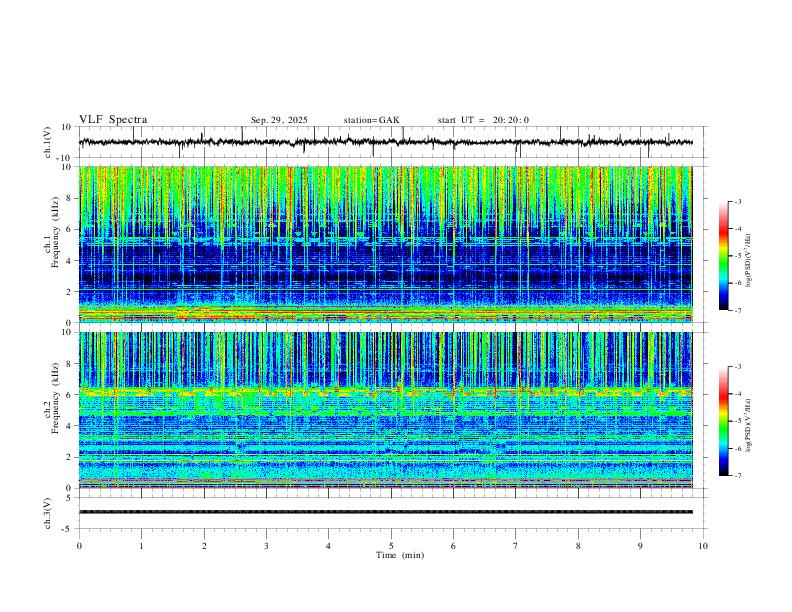Click the date "Sep. 29, 2025"

pyautogui.click(x=279, y=120)
